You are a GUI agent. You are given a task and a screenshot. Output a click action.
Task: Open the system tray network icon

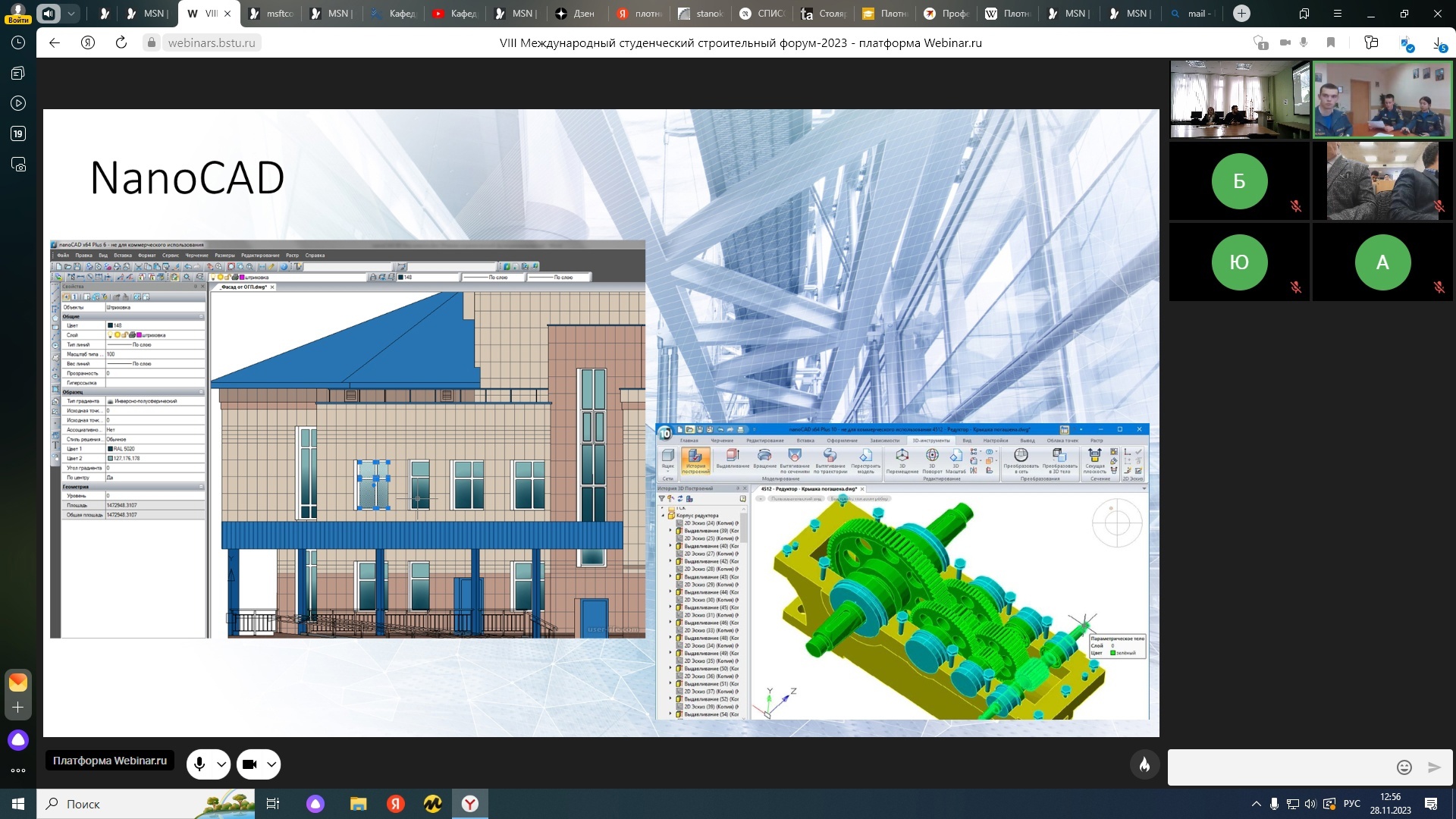[1292, 804]
